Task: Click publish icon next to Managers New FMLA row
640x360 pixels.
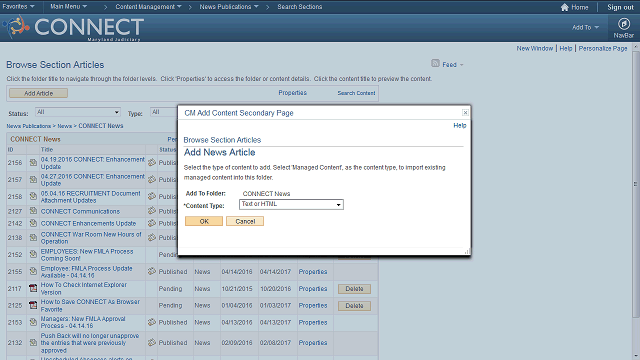Action: click(x=152, y=322)
